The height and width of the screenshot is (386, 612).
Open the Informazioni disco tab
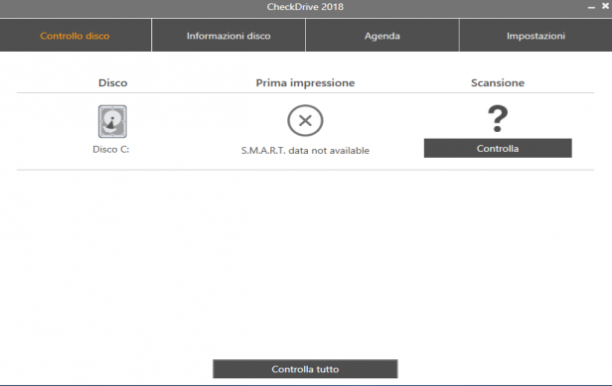228,36
